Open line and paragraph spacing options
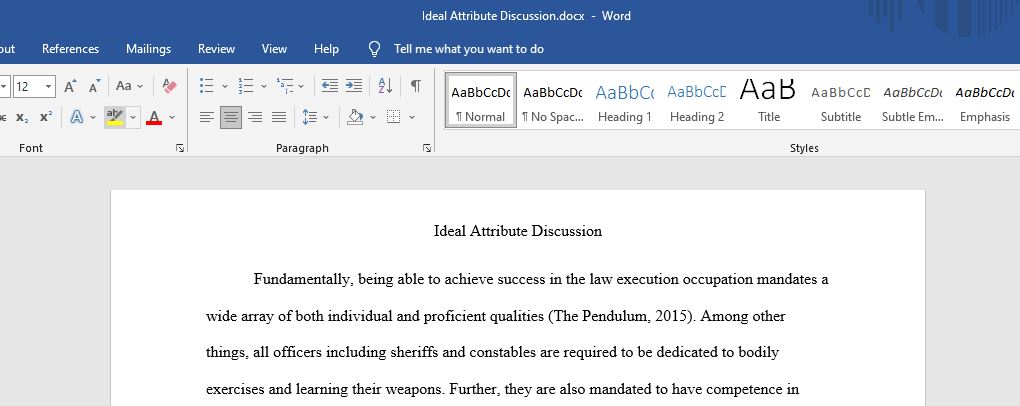 click(x=310, y=117)
